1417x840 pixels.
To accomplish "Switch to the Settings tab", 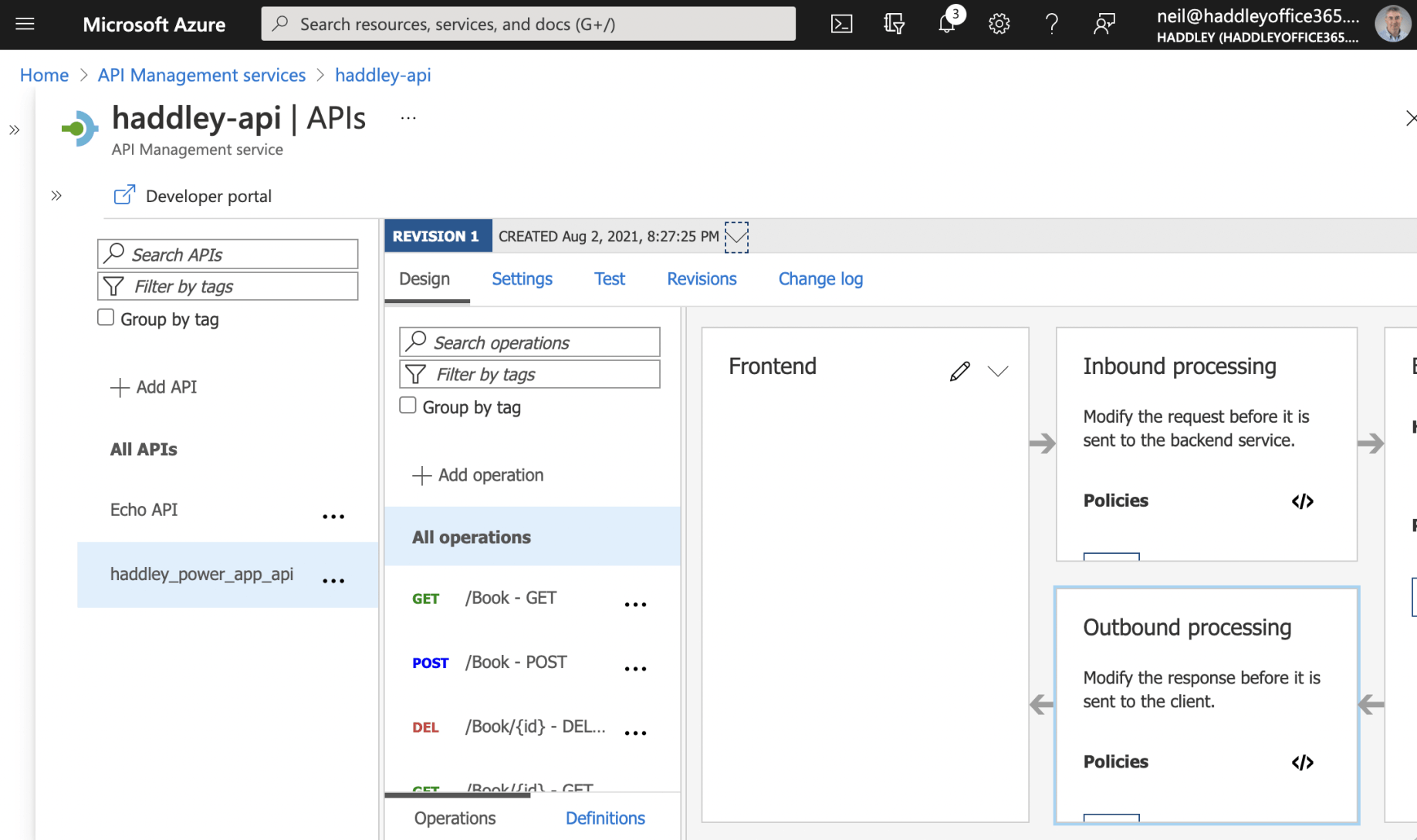I will pyautogui.click(x=522, y=279).
